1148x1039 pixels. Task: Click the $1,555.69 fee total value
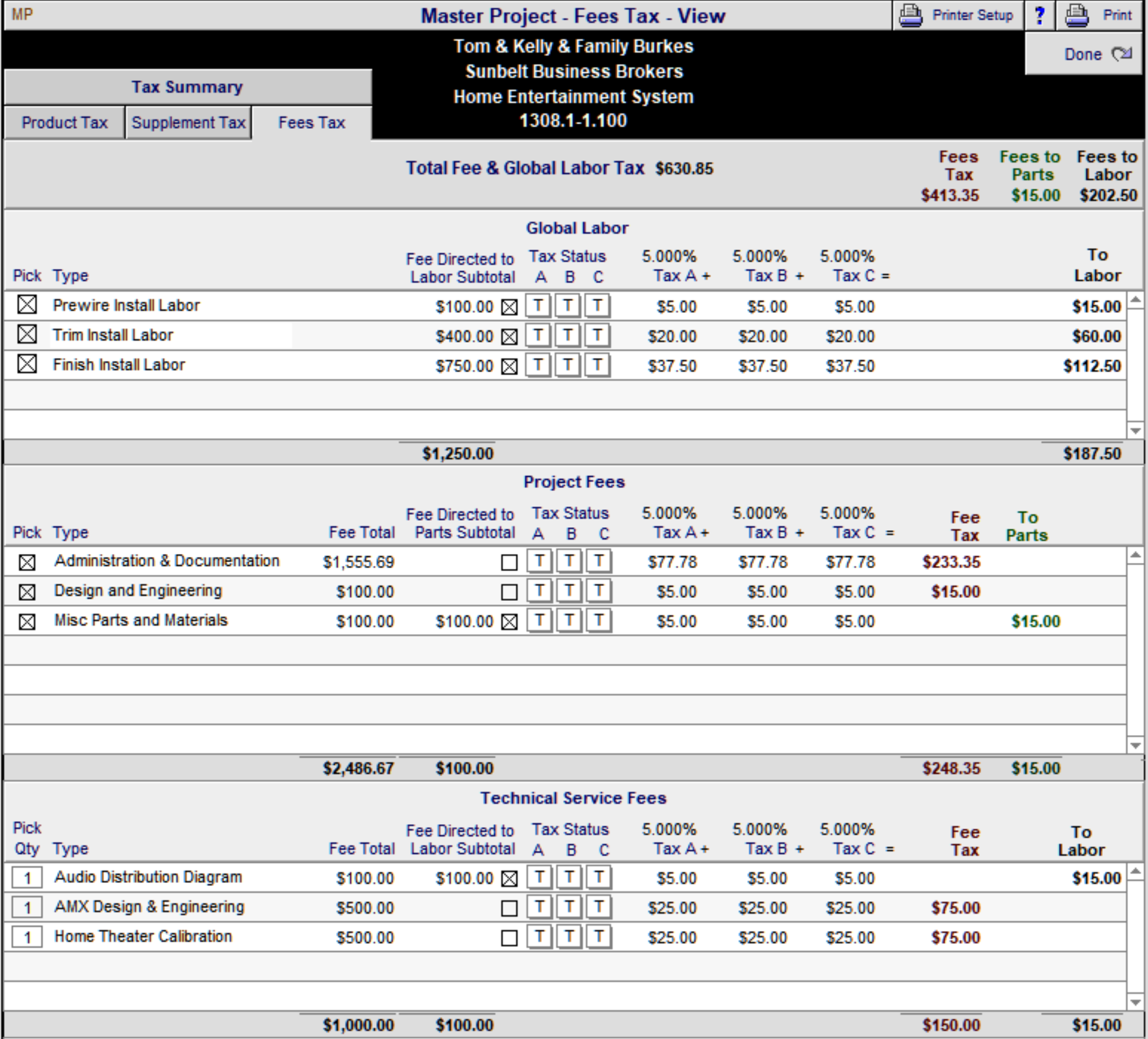359,562
